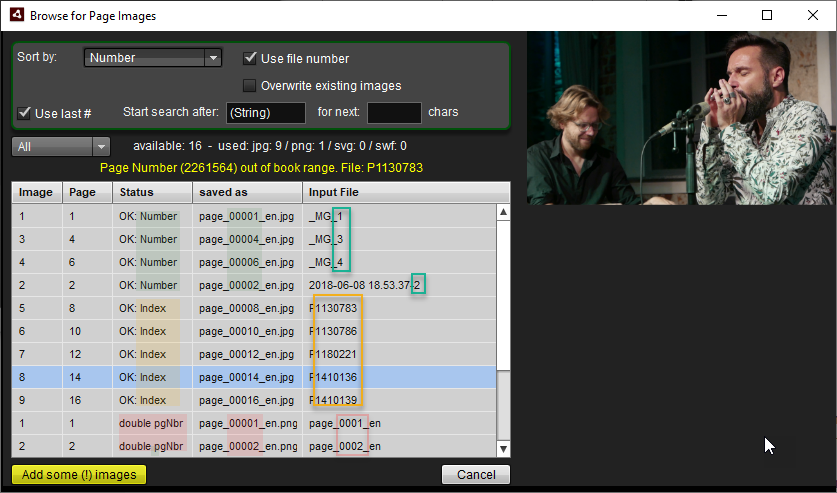Maximize the Browse for Page Images window
Viewport: 837px width, 493px height.
click(767, 15)
